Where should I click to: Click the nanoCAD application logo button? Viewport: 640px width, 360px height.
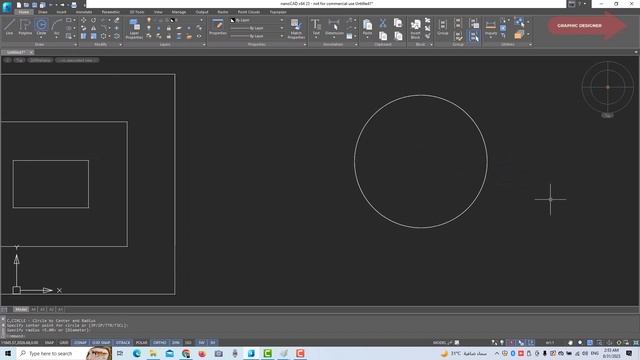pyautogui.click(x=7, y=6)
